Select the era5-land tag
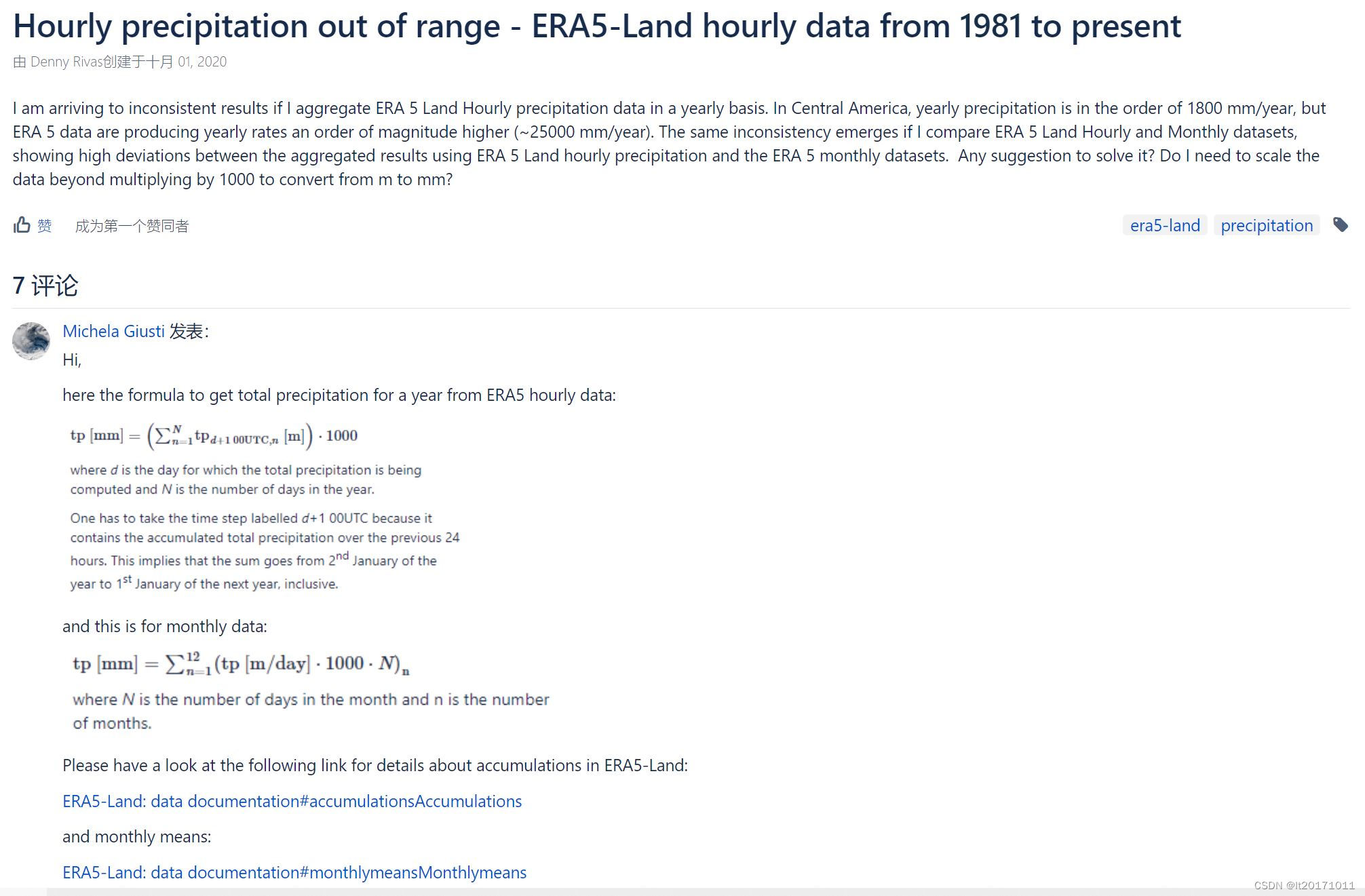Viewport: 1365px width, 896px height. 1164,225
